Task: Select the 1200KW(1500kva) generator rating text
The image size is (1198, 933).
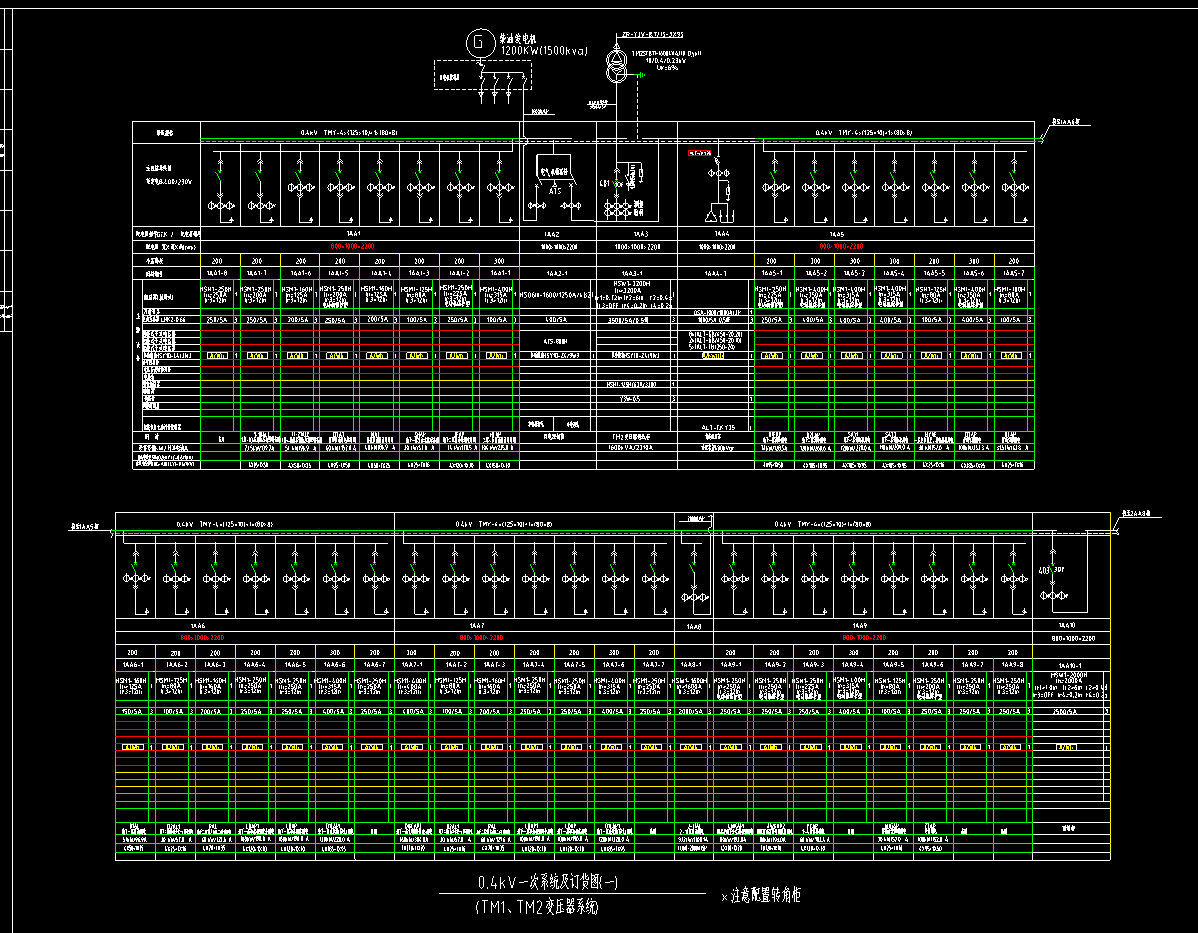Action: 544,51
